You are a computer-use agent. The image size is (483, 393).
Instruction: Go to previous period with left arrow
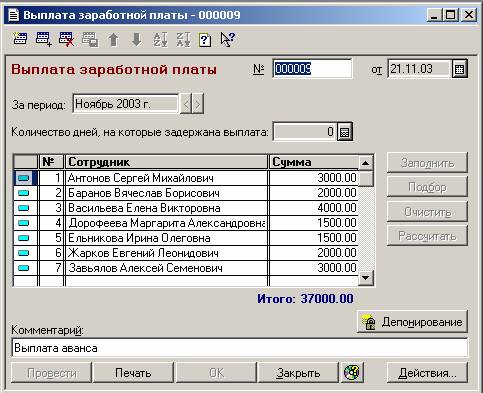(x=186, y=104)
